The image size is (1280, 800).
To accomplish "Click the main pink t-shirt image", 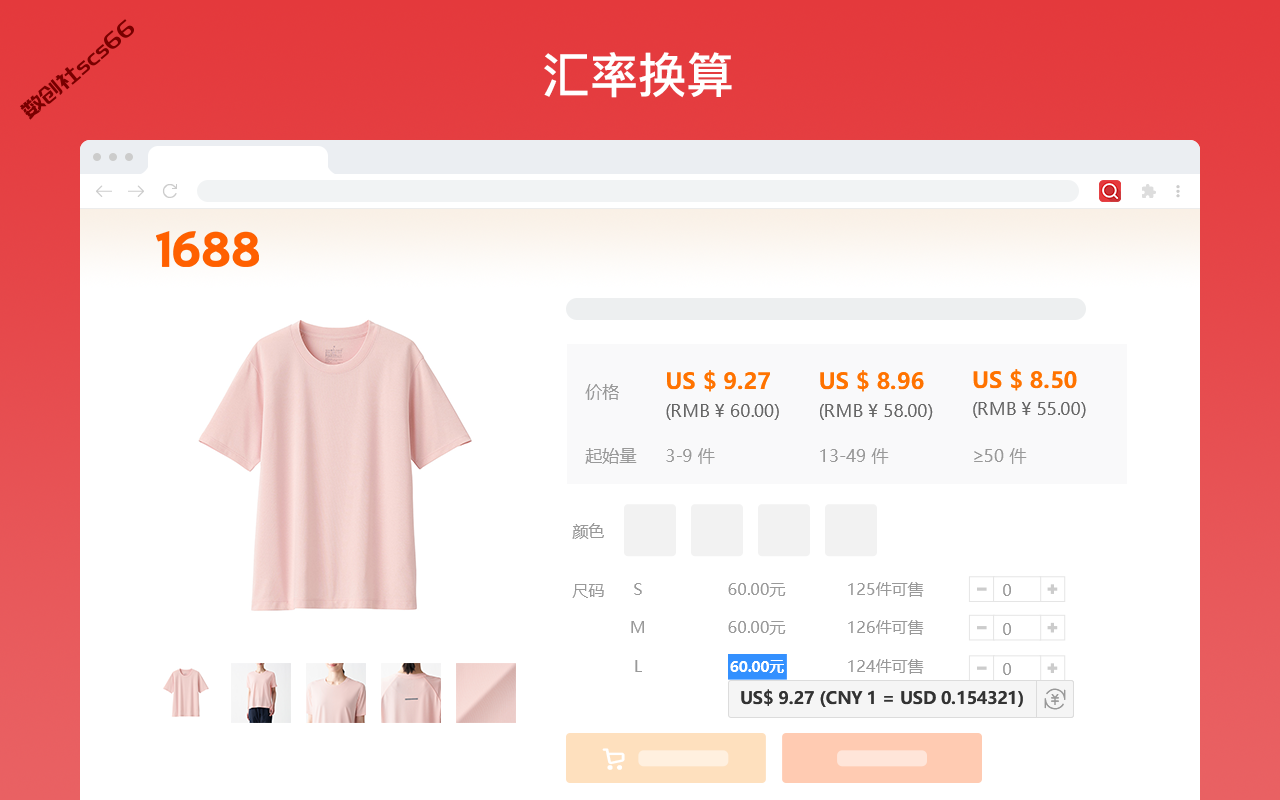I will click(335, 465).
